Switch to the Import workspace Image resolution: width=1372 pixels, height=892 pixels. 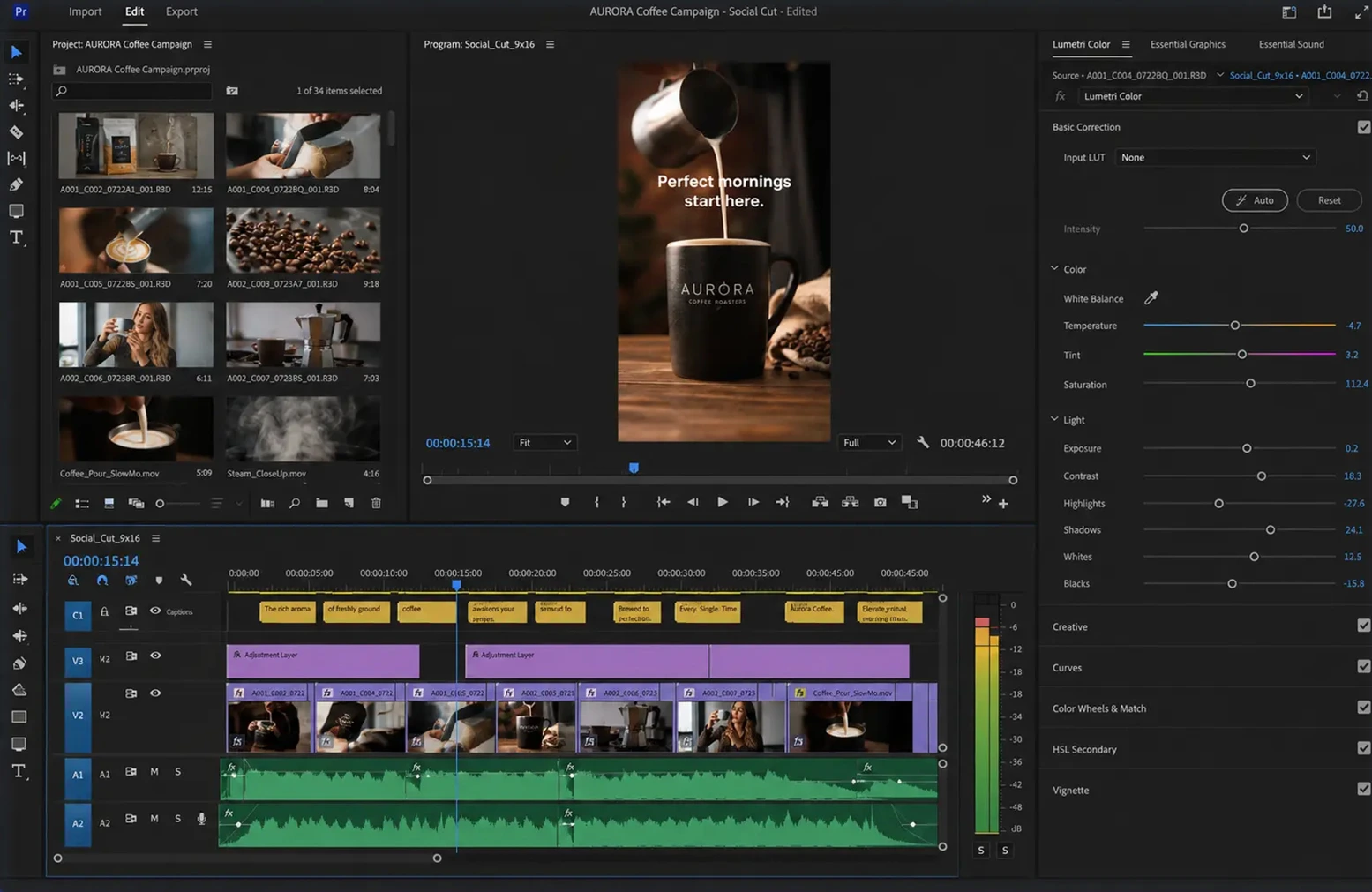(85, 11)
